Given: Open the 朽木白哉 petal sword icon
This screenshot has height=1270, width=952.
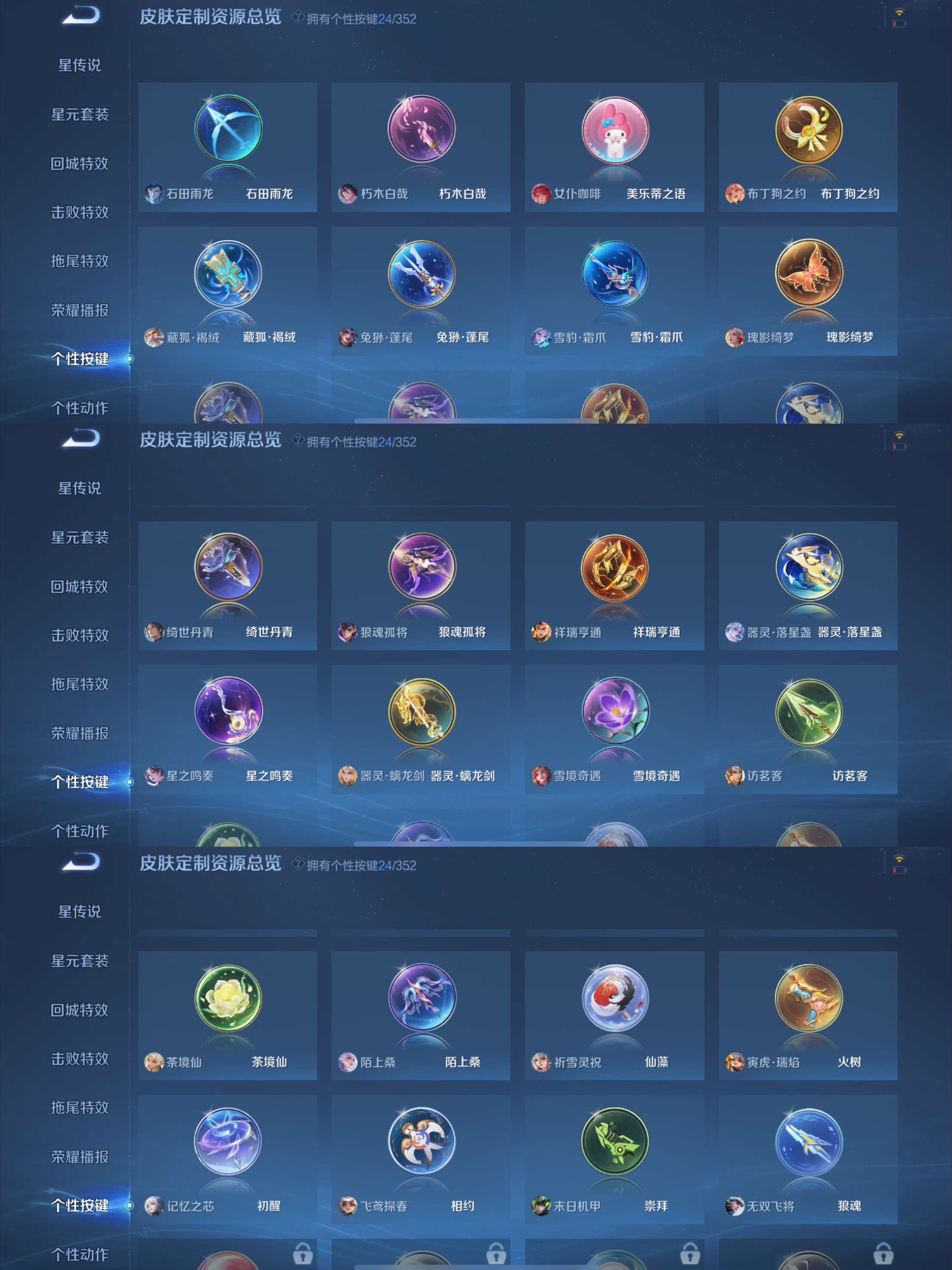Looking at the screenshot, I should pyautogui.click(x=422, y=129).
